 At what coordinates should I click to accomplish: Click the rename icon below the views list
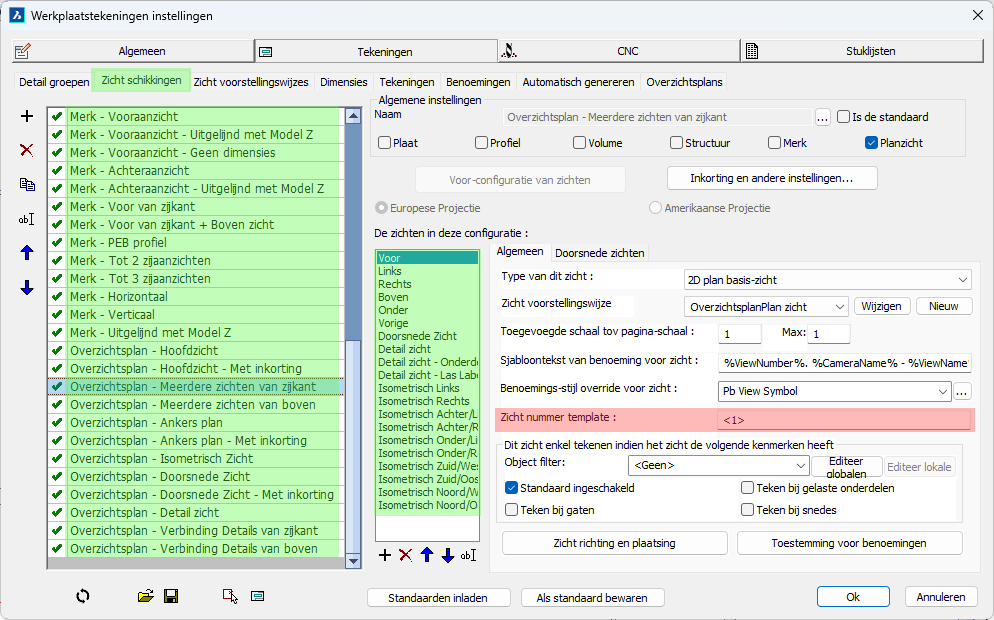468,555
